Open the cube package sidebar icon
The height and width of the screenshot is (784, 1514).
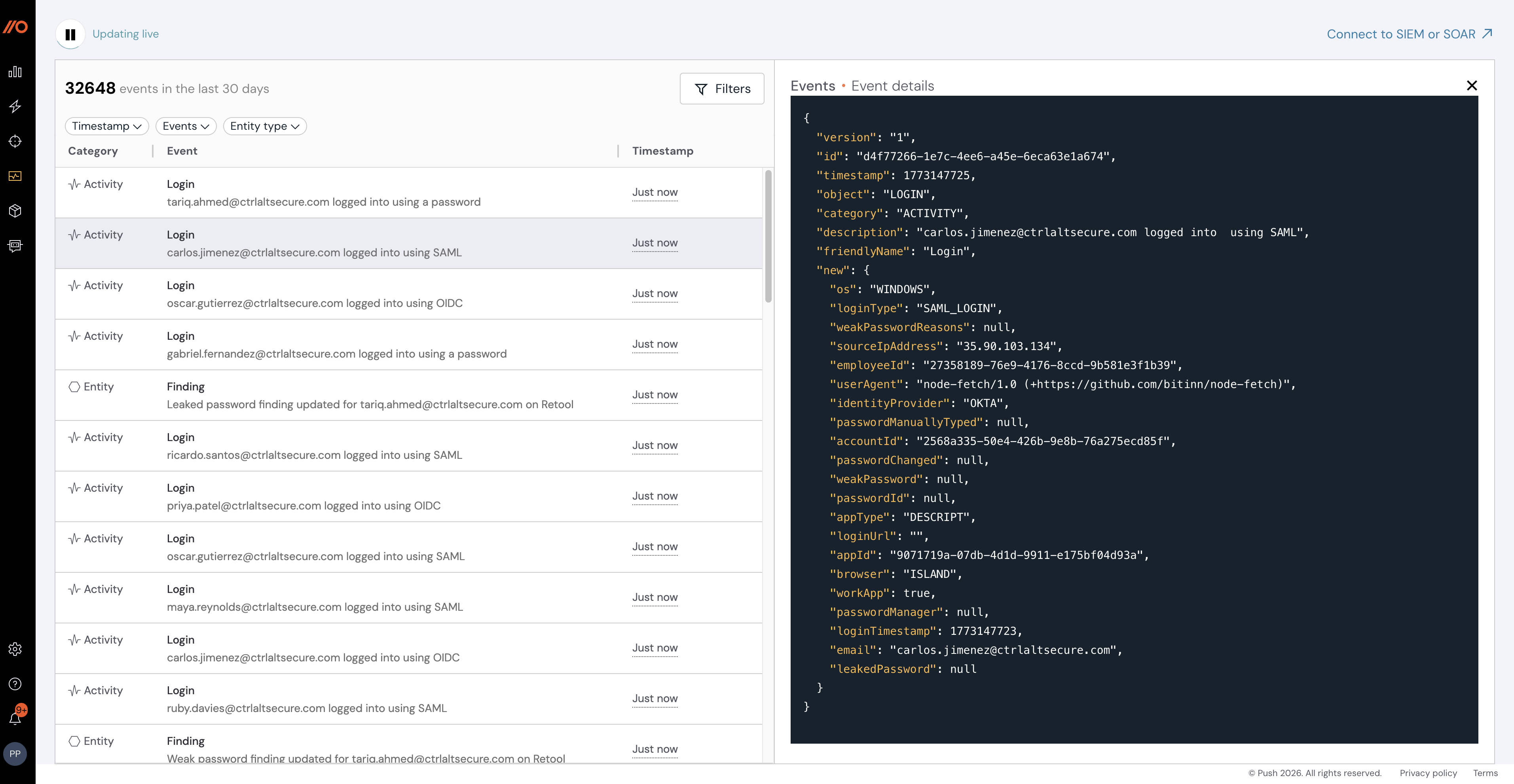coord(15,210)
